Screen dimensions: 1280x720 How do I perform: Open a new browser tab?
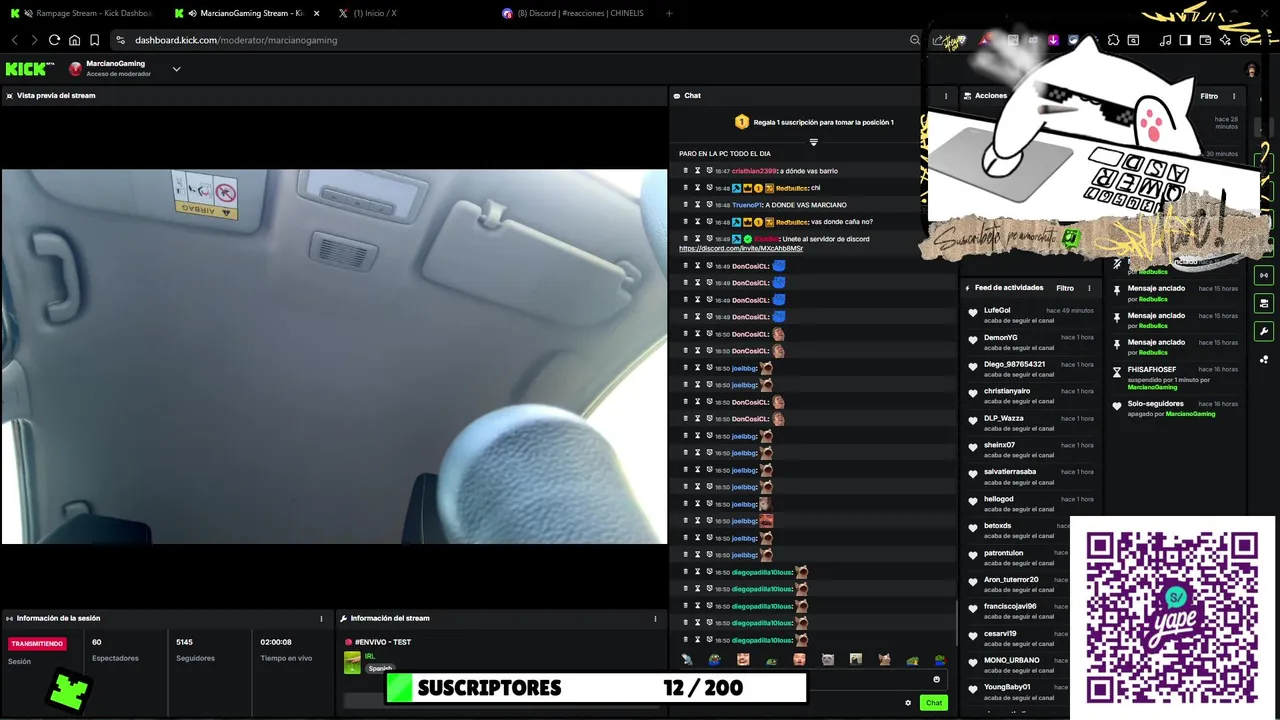(x=669, y=13)
